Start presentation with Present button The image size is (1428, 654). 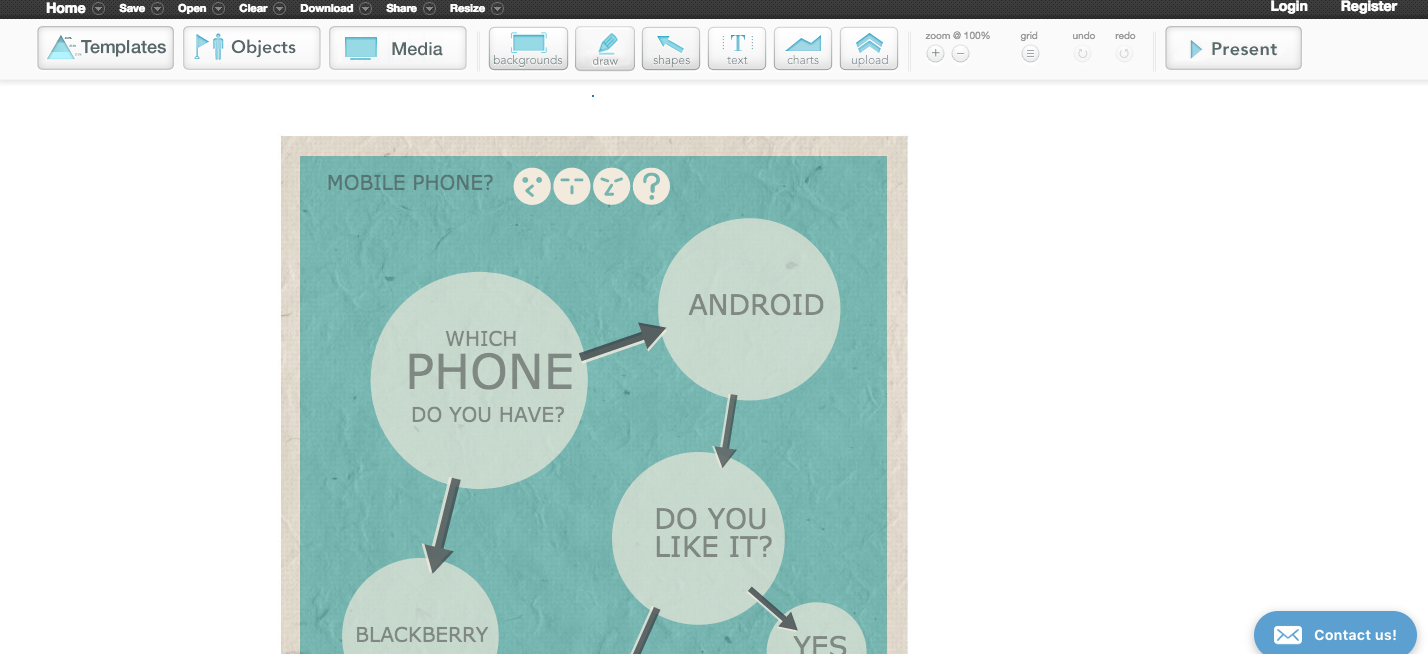coord(1233,48)
